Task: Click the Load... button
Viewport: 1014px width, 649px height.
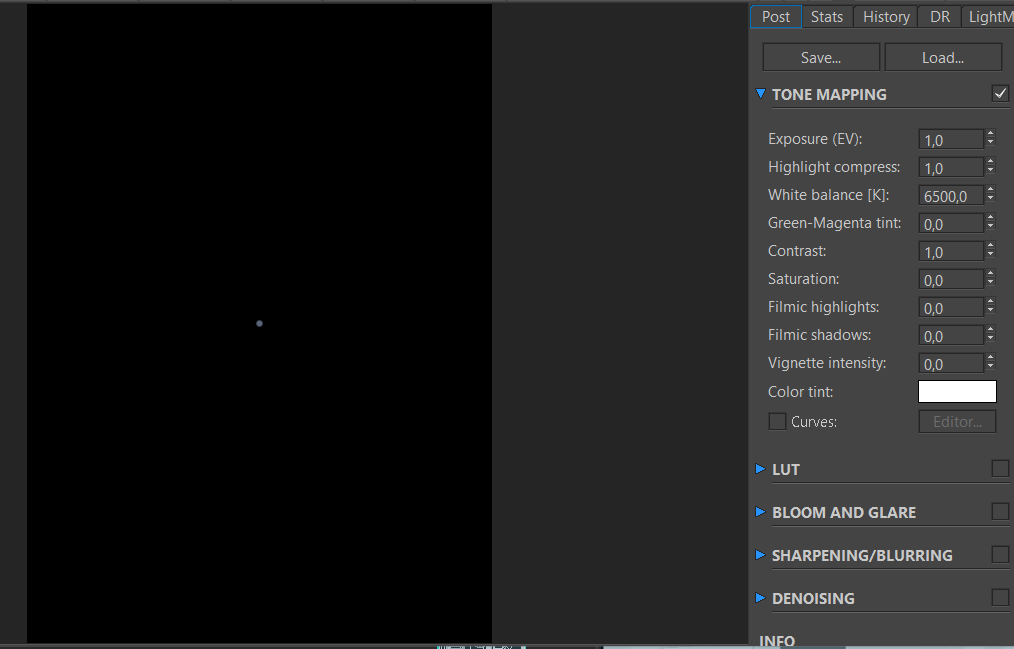Action: coord(943,58)
